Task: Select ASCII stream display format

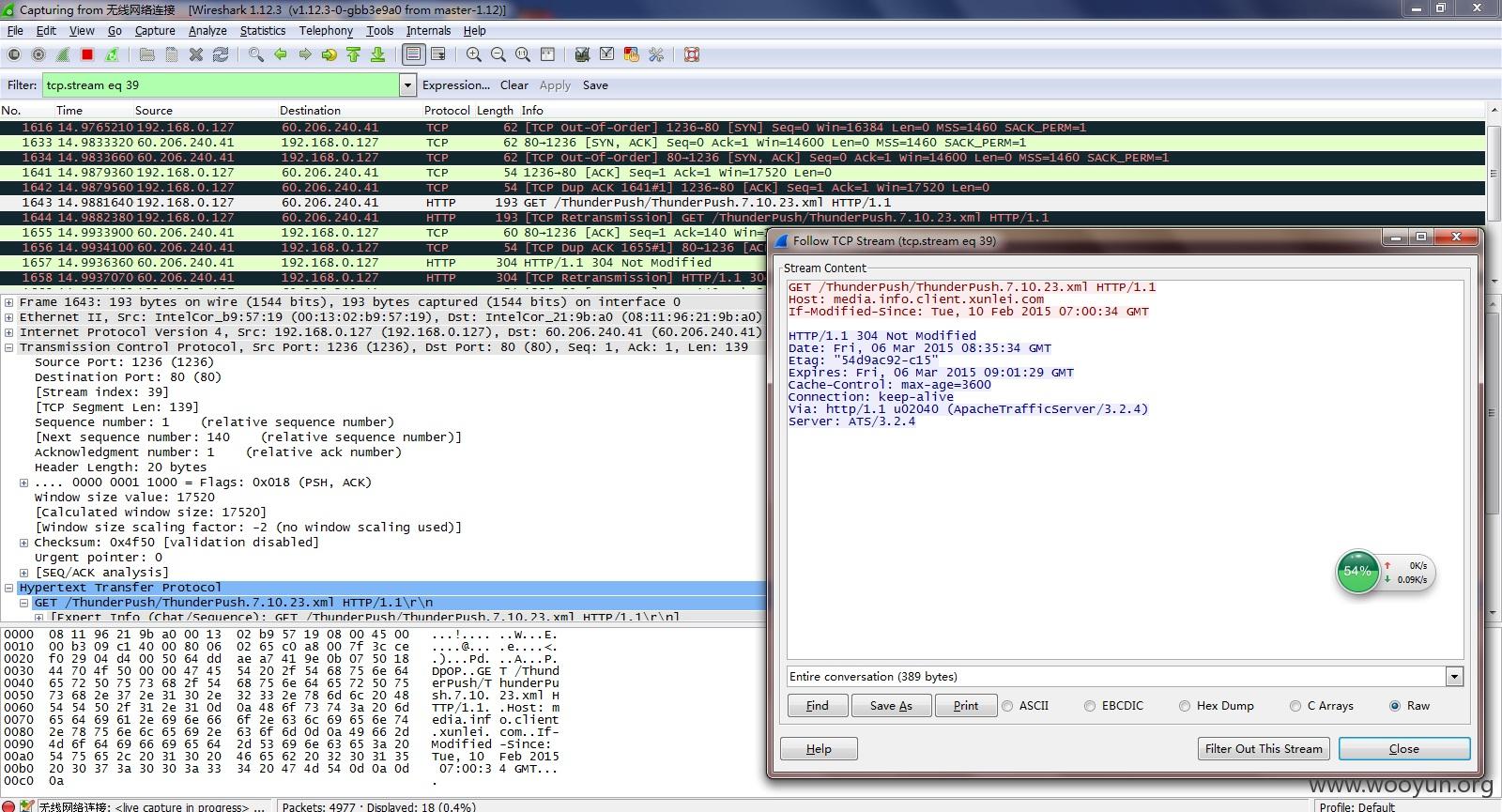Action: [x=1007, y=706]
